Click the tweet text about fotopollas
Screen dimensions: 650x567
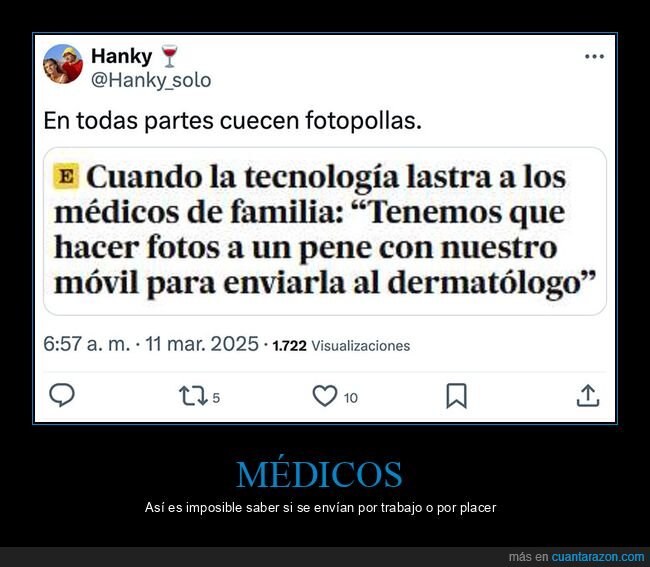(233, 121)
